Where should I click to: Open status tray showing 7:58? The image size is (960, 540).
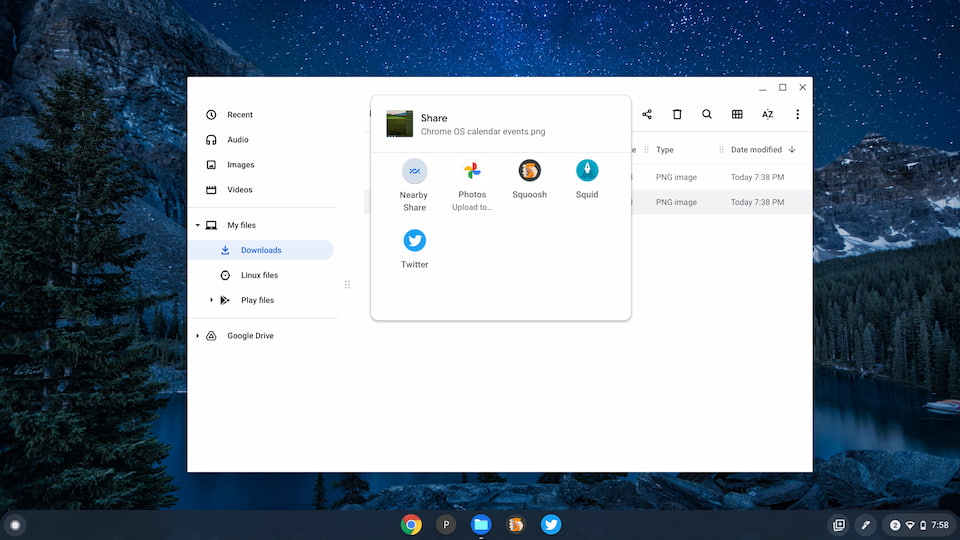[920, 525]
